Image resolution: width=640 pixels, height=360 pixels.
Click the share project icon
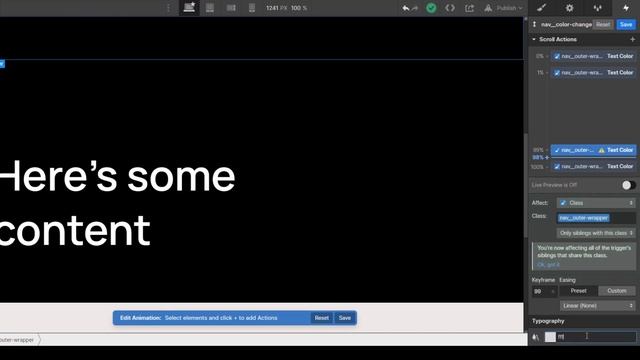469,8
